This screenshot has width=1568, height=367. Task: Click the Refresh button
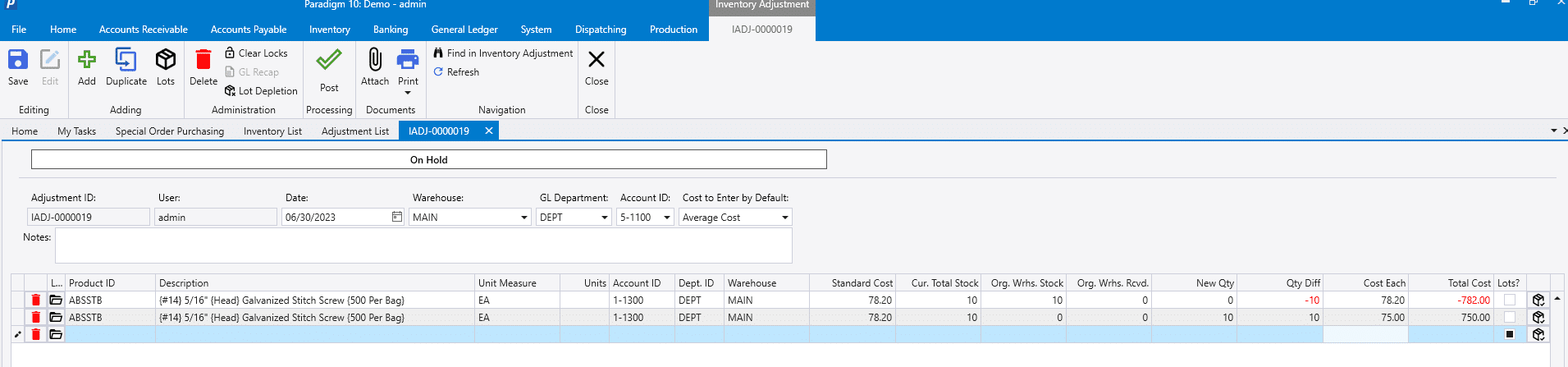click(456, 72)
